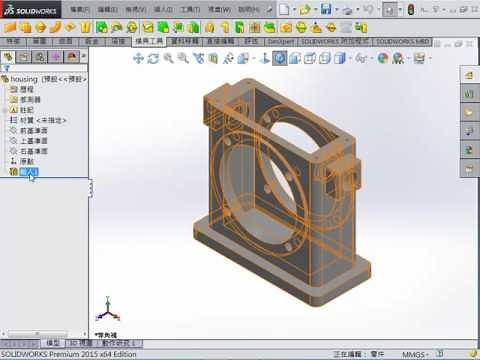Image resolution: width=480 pixels, height=360 pixels.
Task: Choose the Shaded With Edges display cube
Action: [340, 58]
